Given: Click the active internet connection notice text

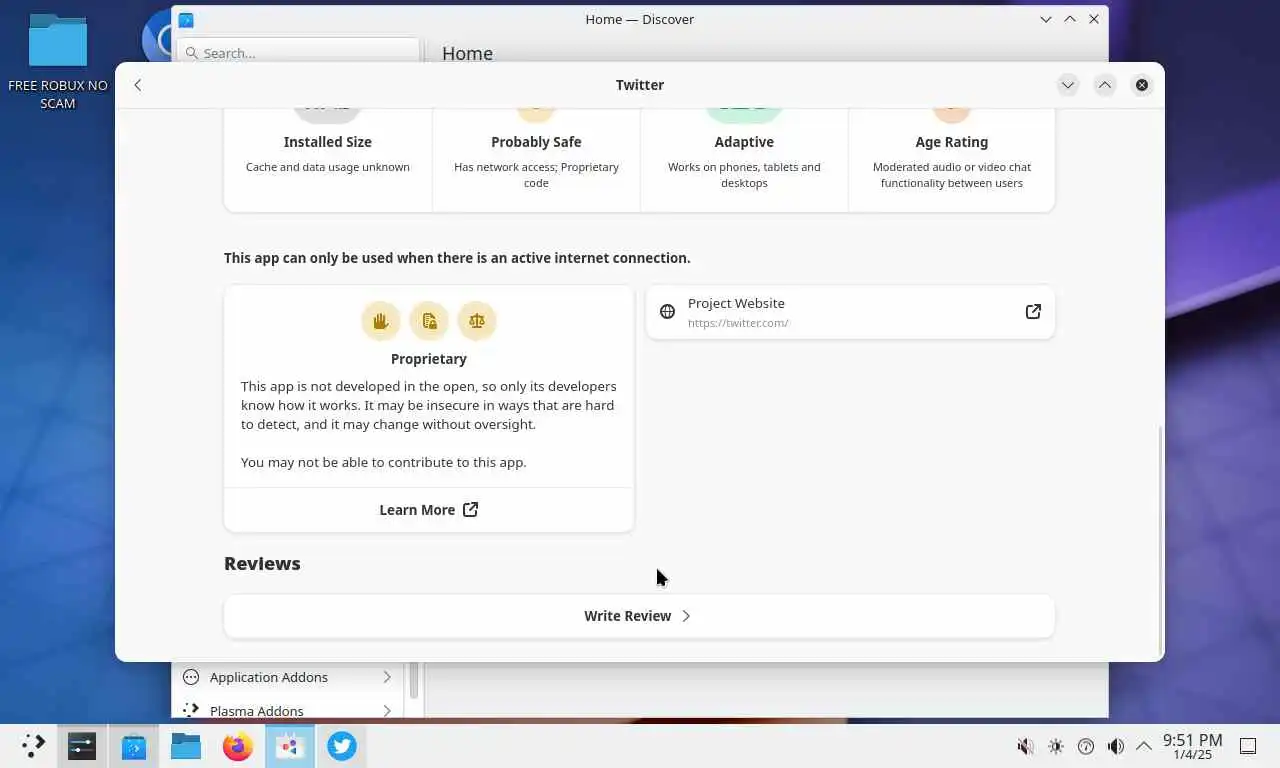Looking at the screenshot, I should point(457,258).
